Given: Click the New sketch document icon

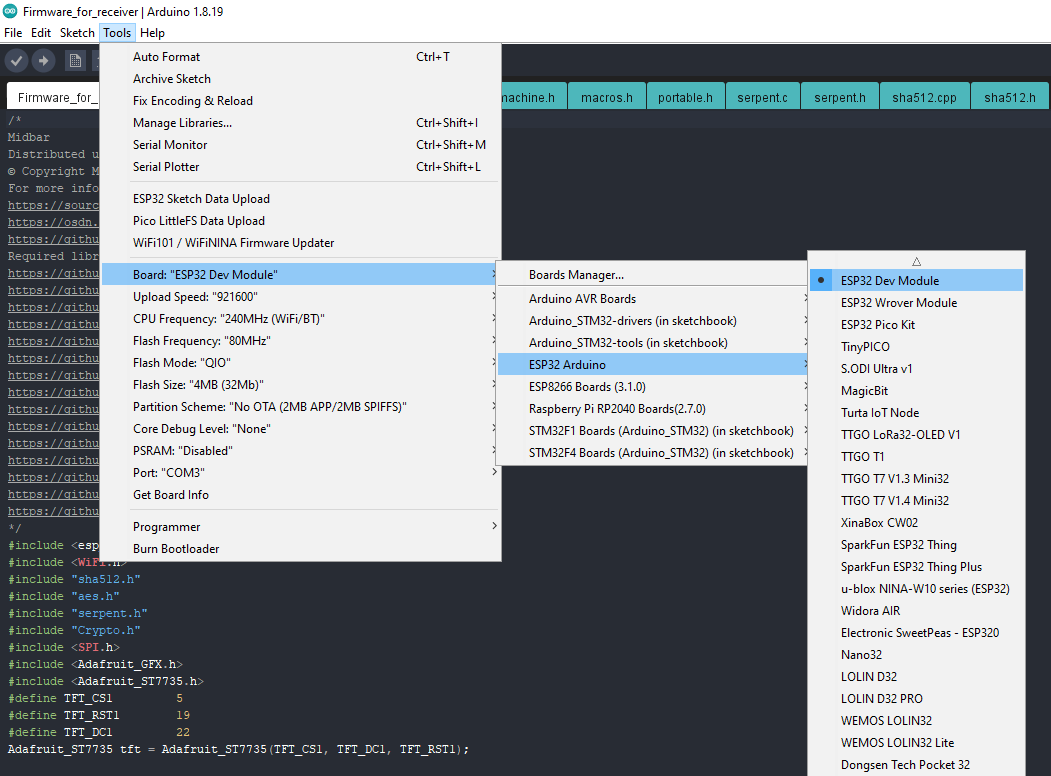Looking at the screenshot, I should point(75,61).
